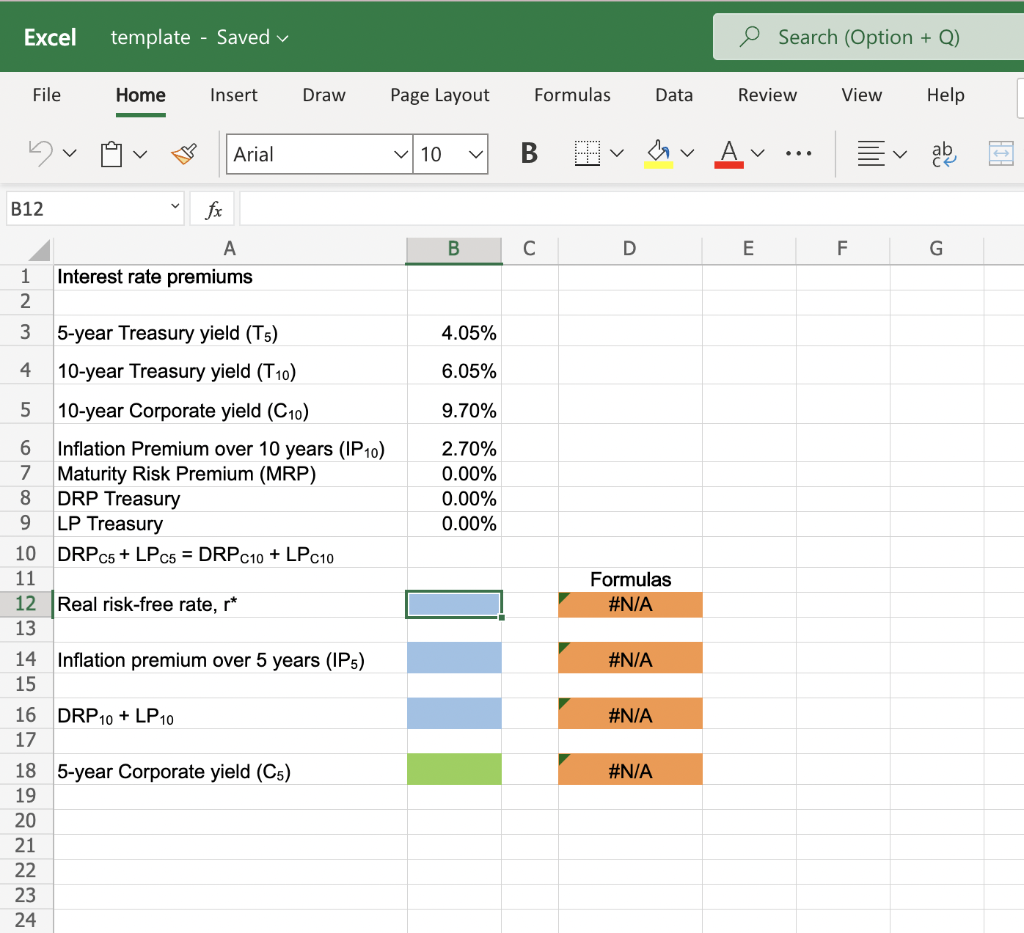Select the Format Painter brush
Viewport: 1024px width, 933px height.
tap(184, 154)
